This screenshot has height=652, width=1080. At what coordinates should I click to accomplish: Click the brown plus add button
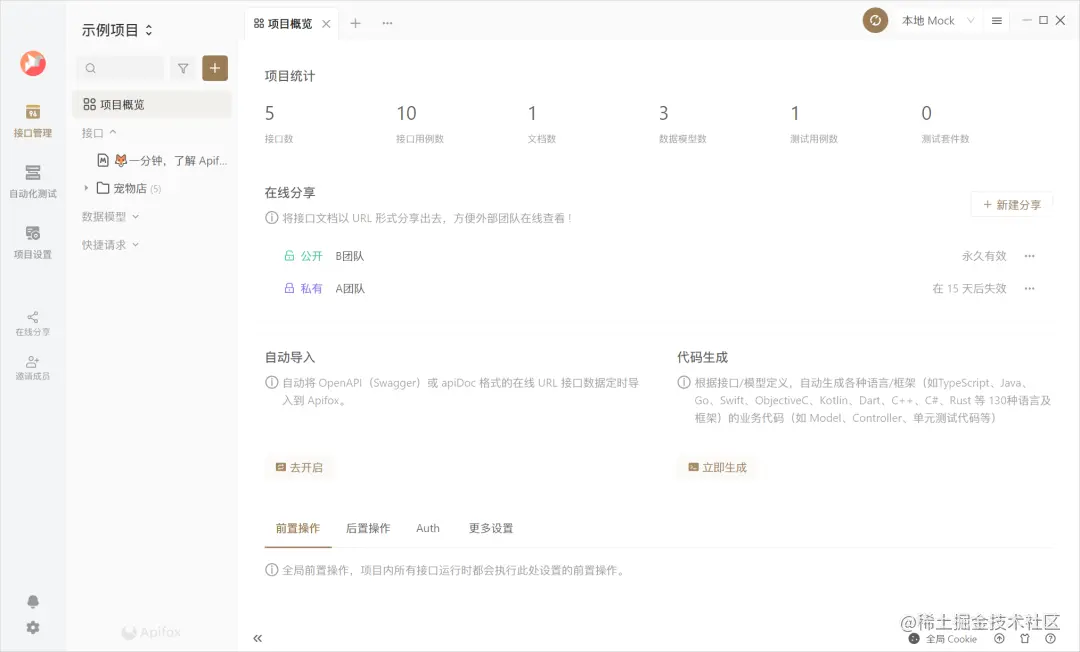click(x=215, y=68)
